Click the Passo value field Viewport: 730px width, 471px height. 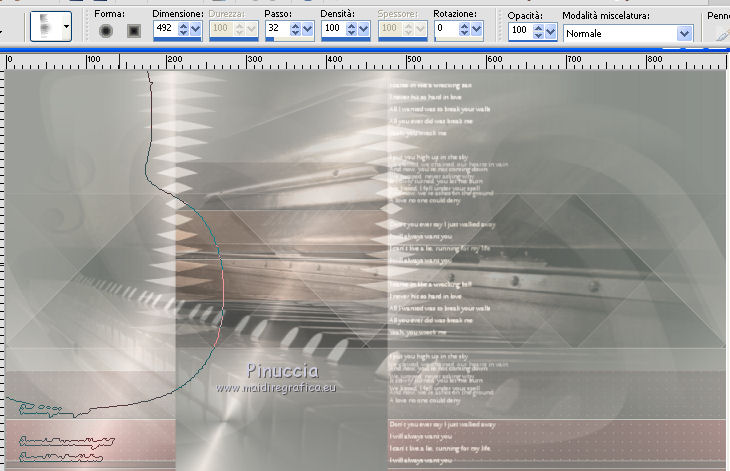click(277, 28)
